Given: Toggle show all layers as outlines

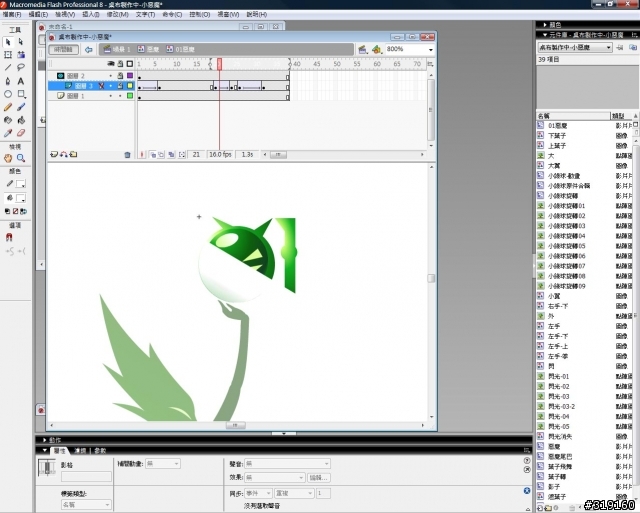Looking at the screenshot, I should [130, 64].
